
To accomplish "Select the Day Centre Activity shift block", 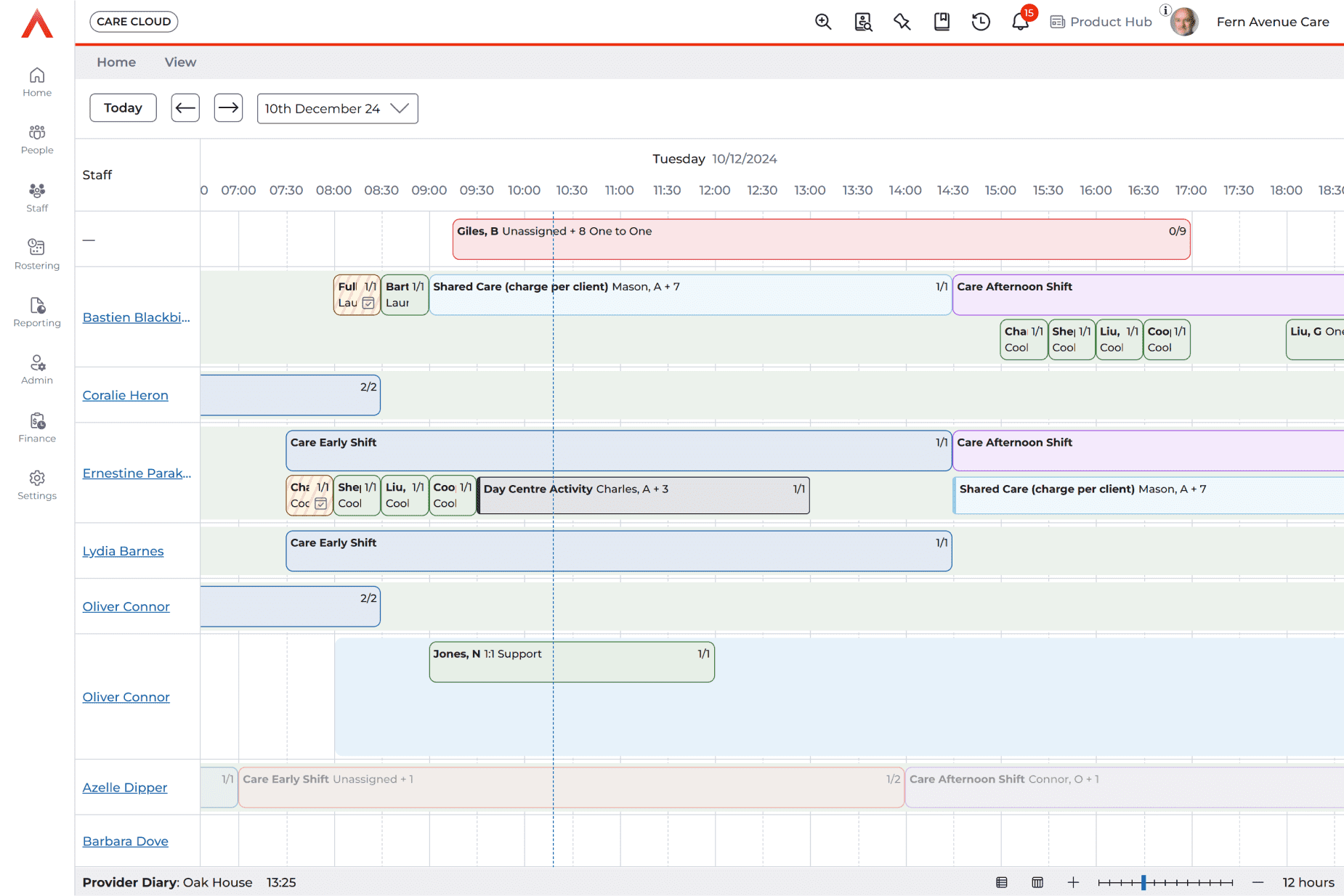I will [643, 495].
